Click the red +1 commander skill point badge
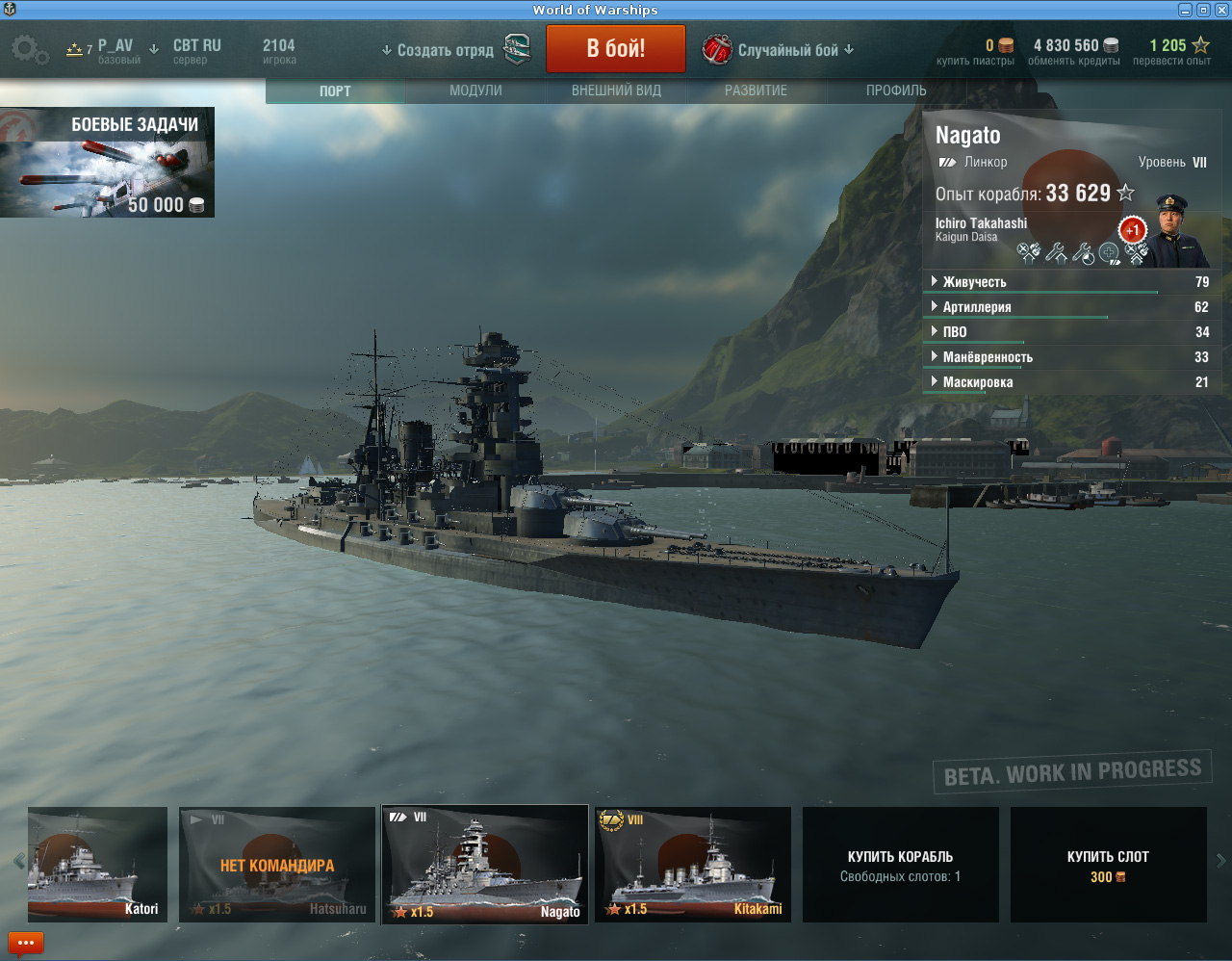1232x961 pixels. pyautogui.click(x=1133, y=230)
